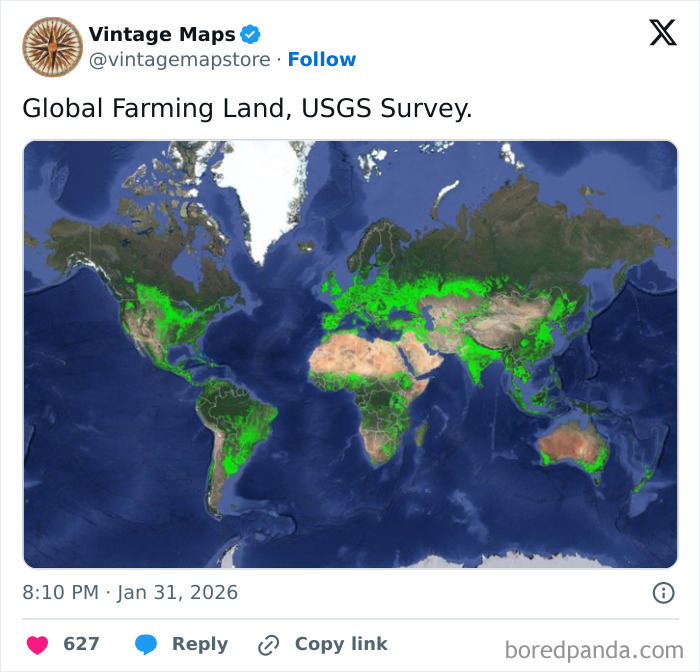Viewport: 700px width, 672px height.
Task: Click the X logo in the corner
Action: point(663,33)
